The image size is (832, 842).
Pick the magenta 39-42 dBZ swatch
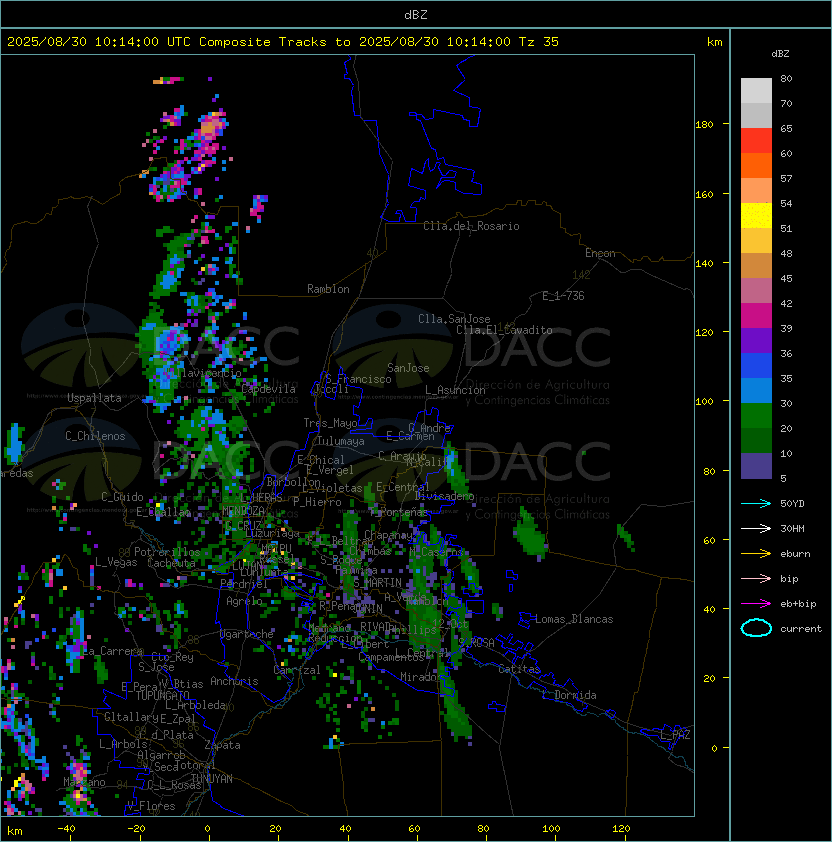[x=756, y=316]
